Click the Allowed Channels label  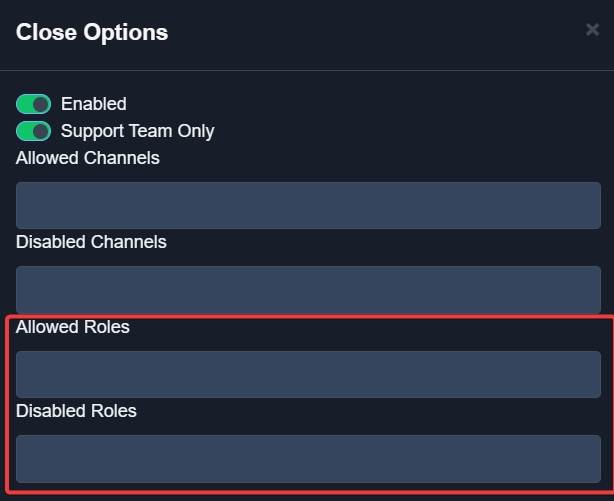pyautogui.click(x=88, y=158)
